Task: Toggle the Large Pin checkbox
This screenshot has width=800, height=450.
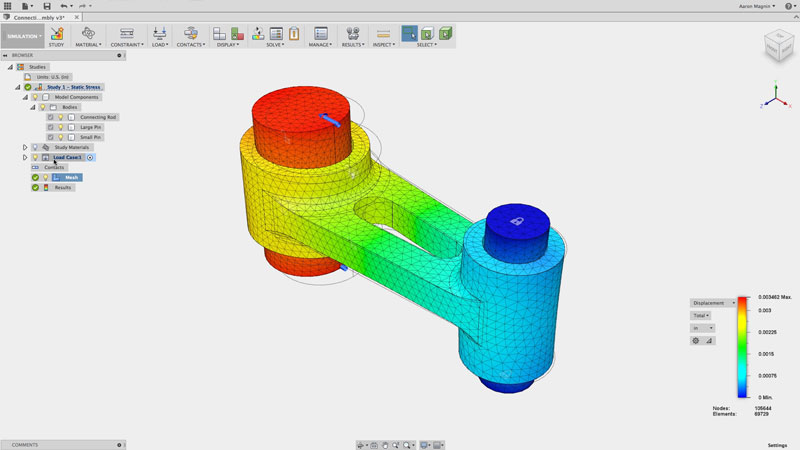Action: pos(51,127)
